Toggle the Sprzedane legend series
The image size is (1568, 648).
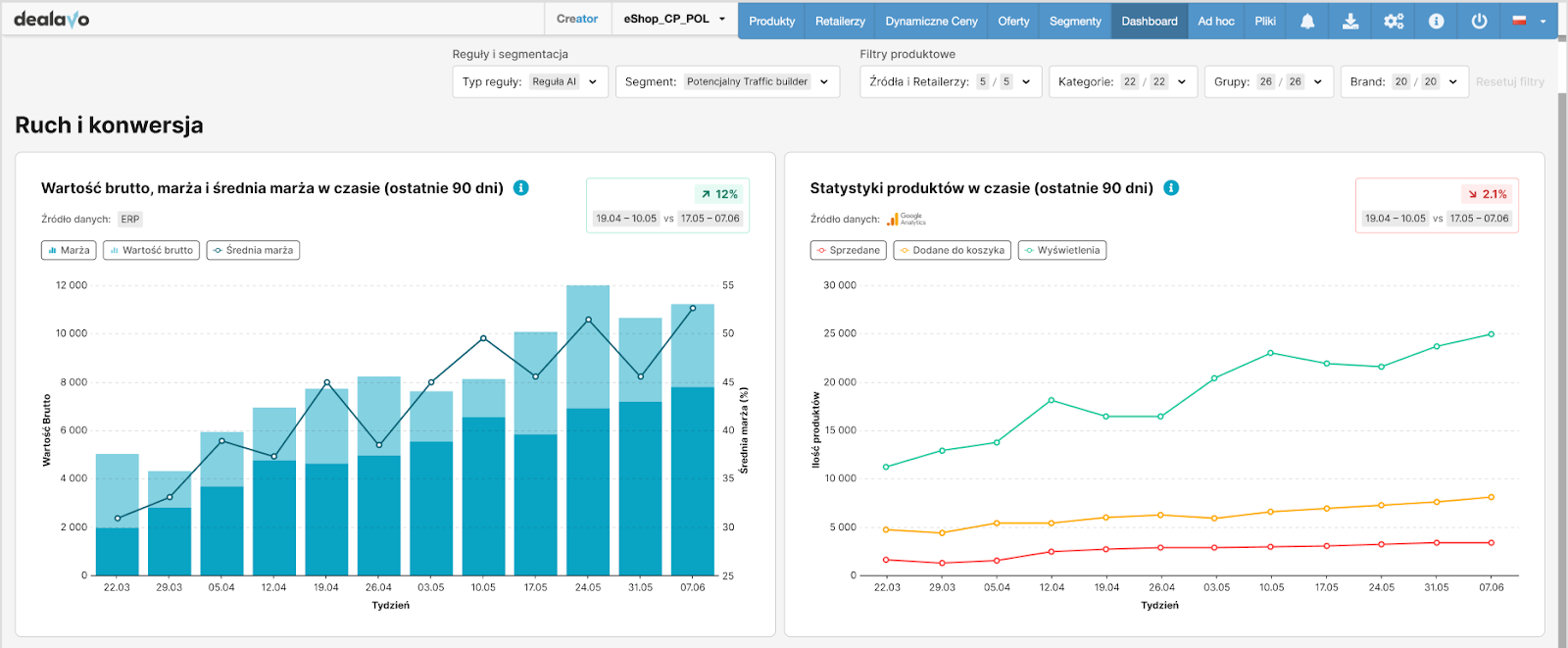tap(848, 251)
